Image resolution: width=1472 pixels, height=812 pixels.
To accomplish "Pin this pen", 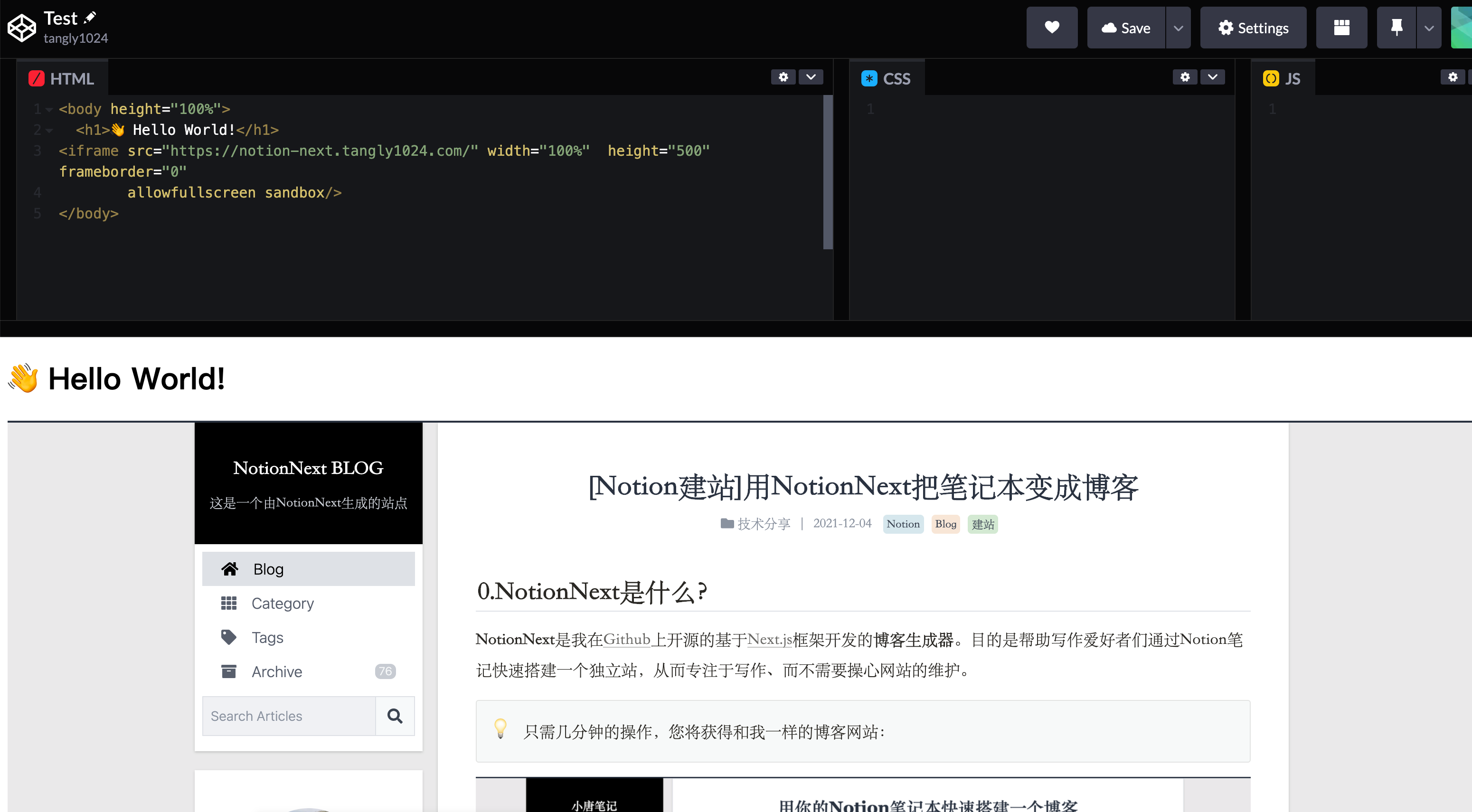I will tap(1397, 28).
